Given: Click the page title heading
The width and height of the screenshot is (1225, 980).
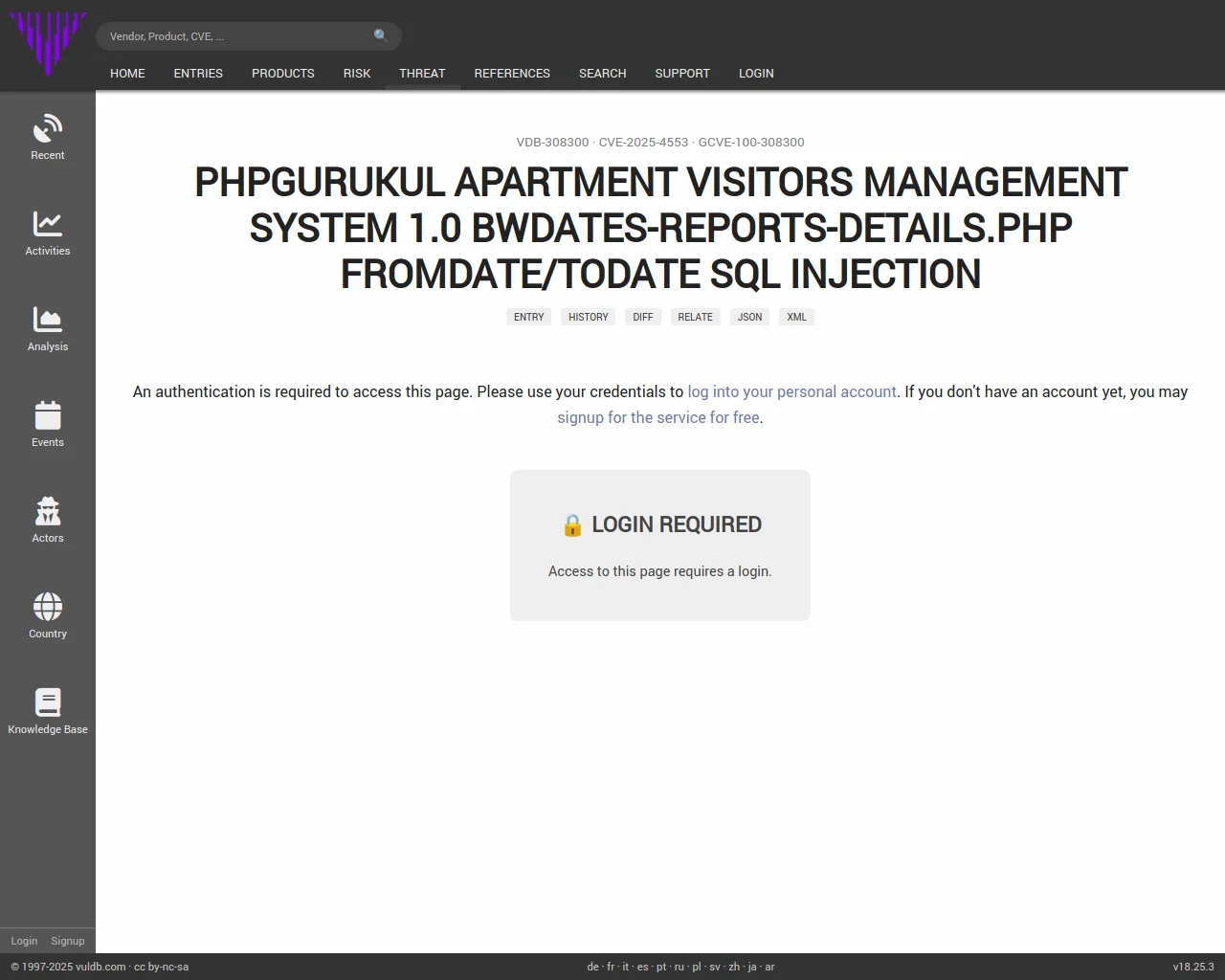Looking at the screenshot, I should coord(660,228).
